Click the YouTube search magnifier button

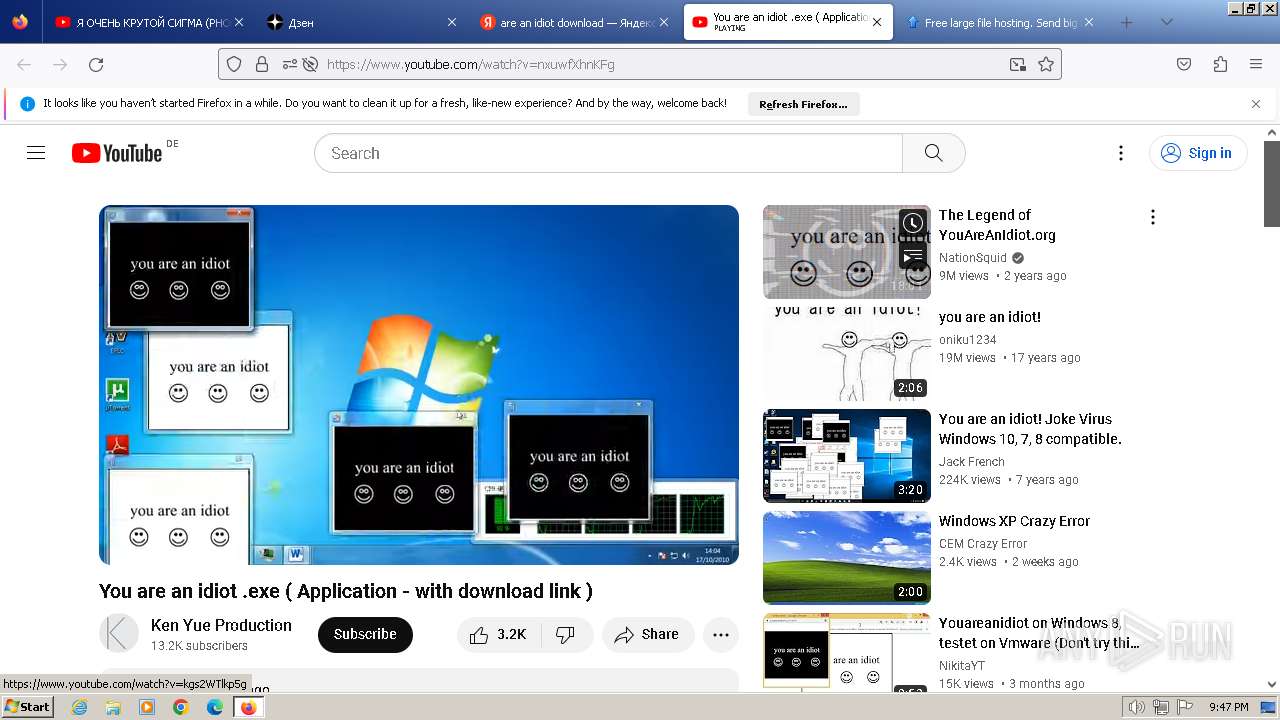tap(933, 153)
